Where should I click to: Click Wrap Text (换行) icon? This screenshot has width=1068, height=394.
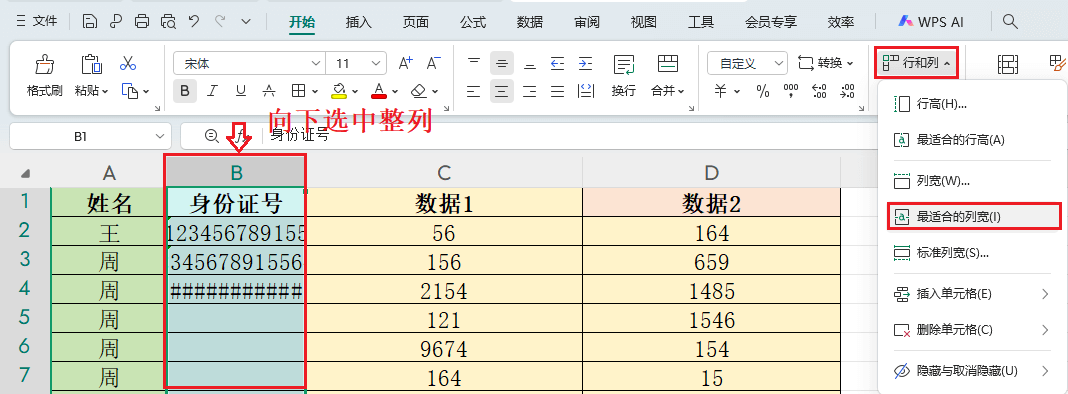[623, 65]
